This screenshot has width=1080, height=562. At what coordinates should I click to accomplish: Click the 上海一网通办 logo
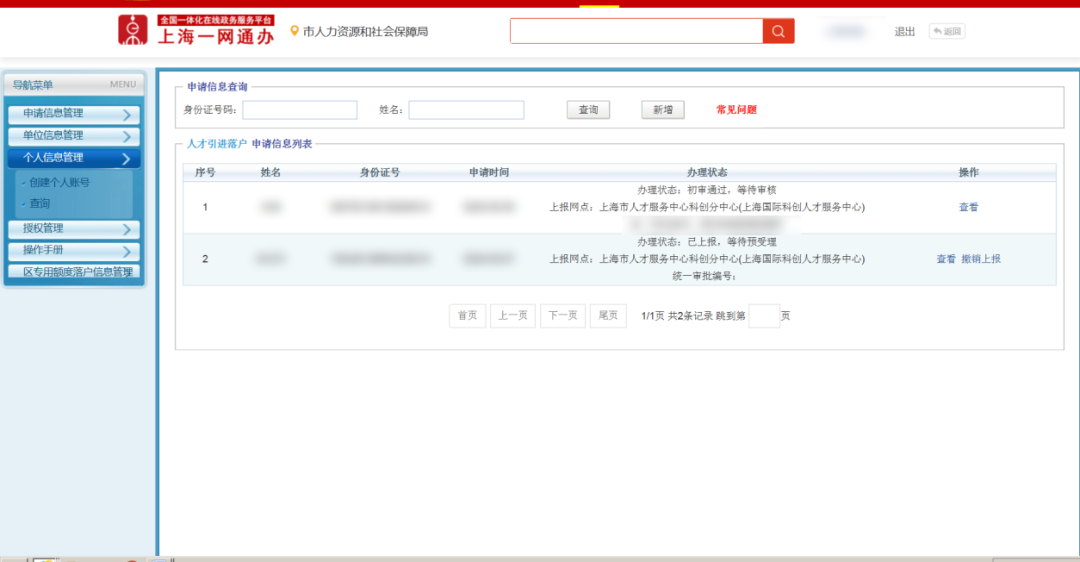pos(196,30)
